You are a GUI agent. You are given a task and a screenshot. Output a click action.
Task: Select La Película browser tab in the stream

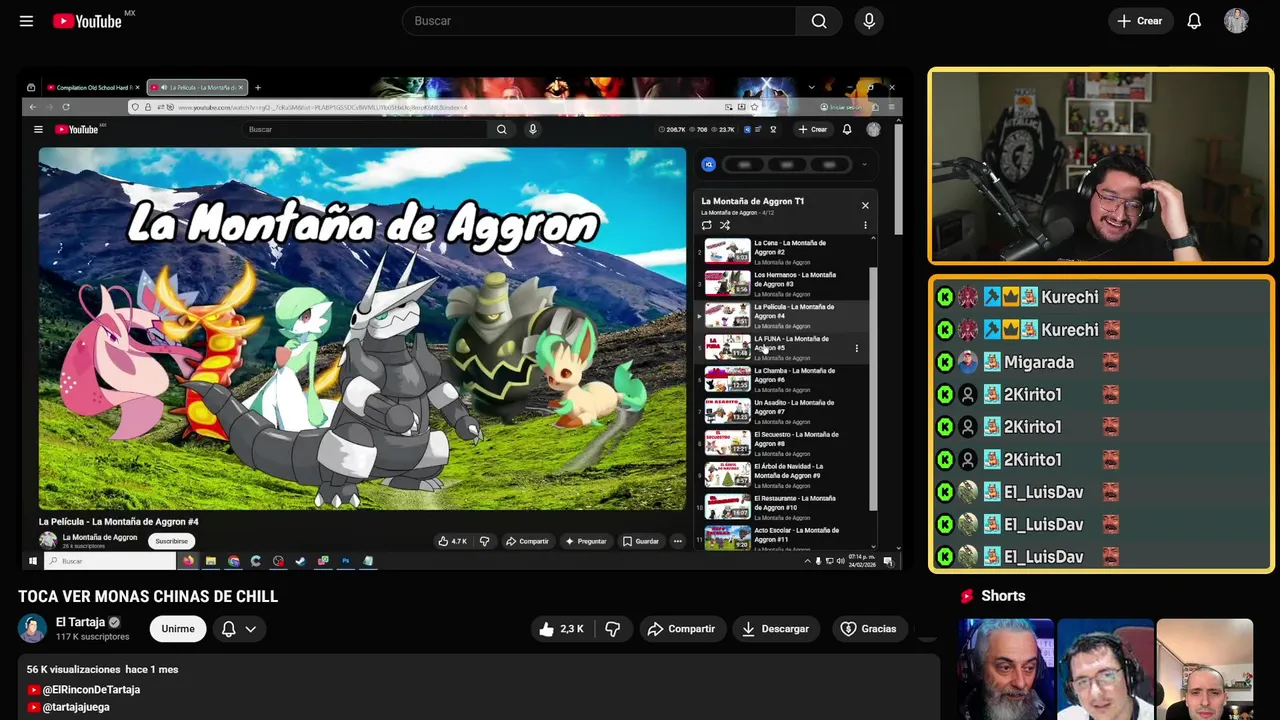(x=197, y=87)
